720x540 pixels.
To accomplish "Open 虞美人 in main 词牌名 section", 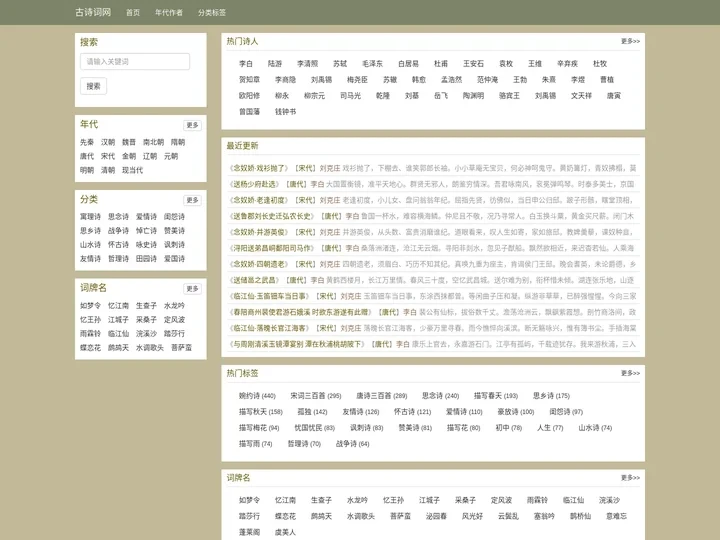I will point(286,533).
